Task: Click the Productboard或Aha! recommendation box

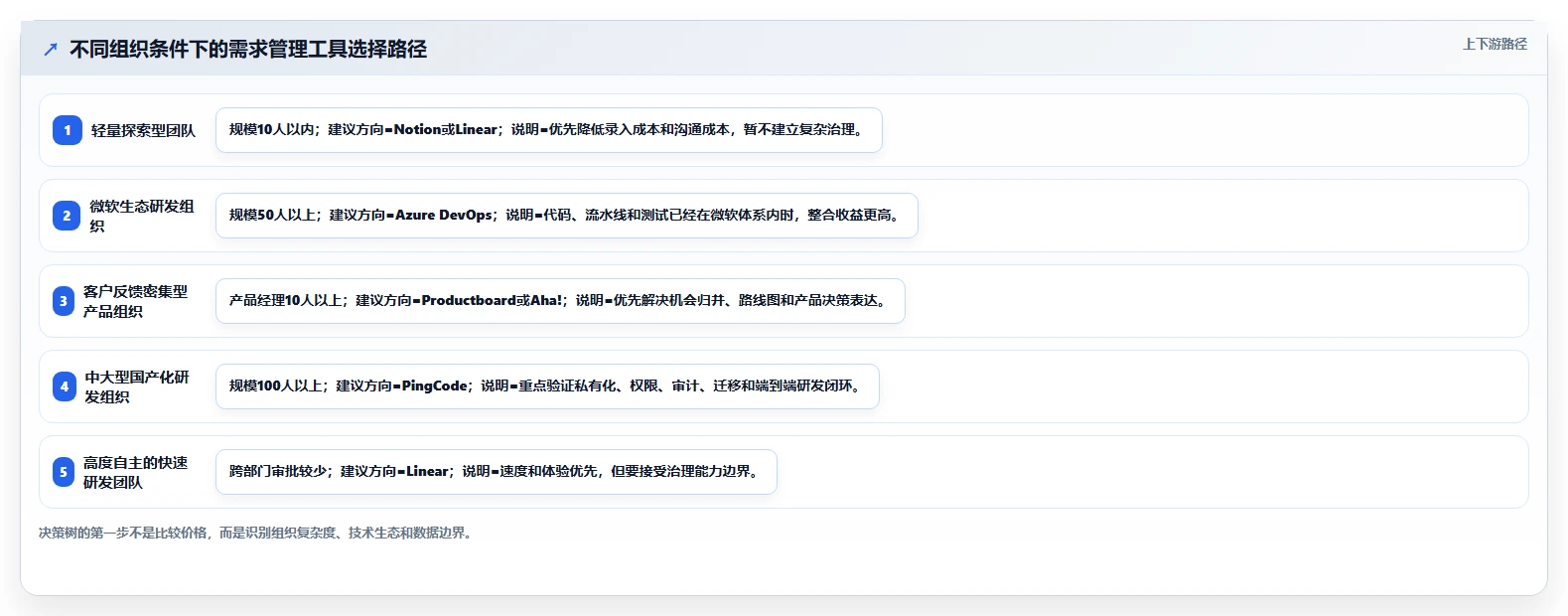Action: [560, 301]
